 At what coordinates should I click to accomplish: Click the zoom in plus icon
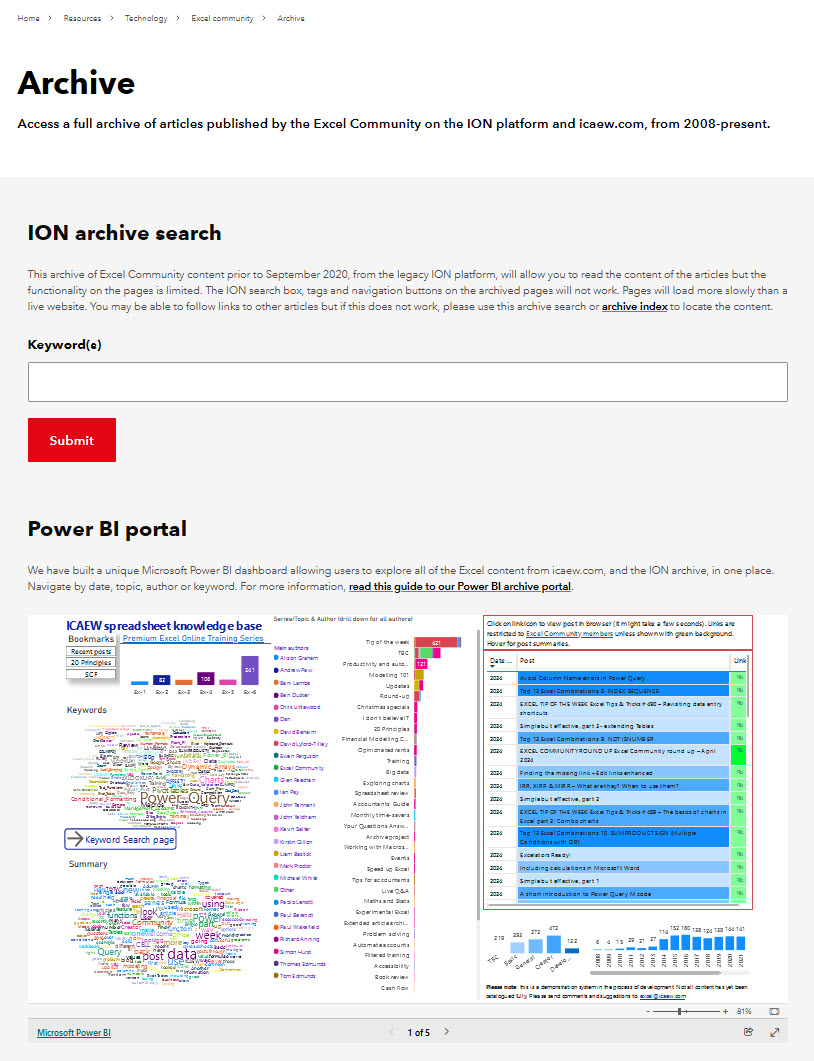click(x=725, y=1011)
